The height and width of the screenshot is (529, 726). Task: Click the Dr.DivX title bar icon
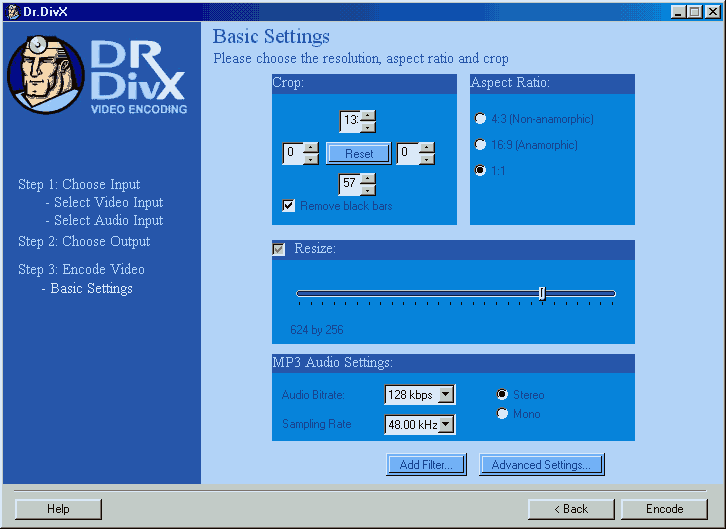coord(10,10)
